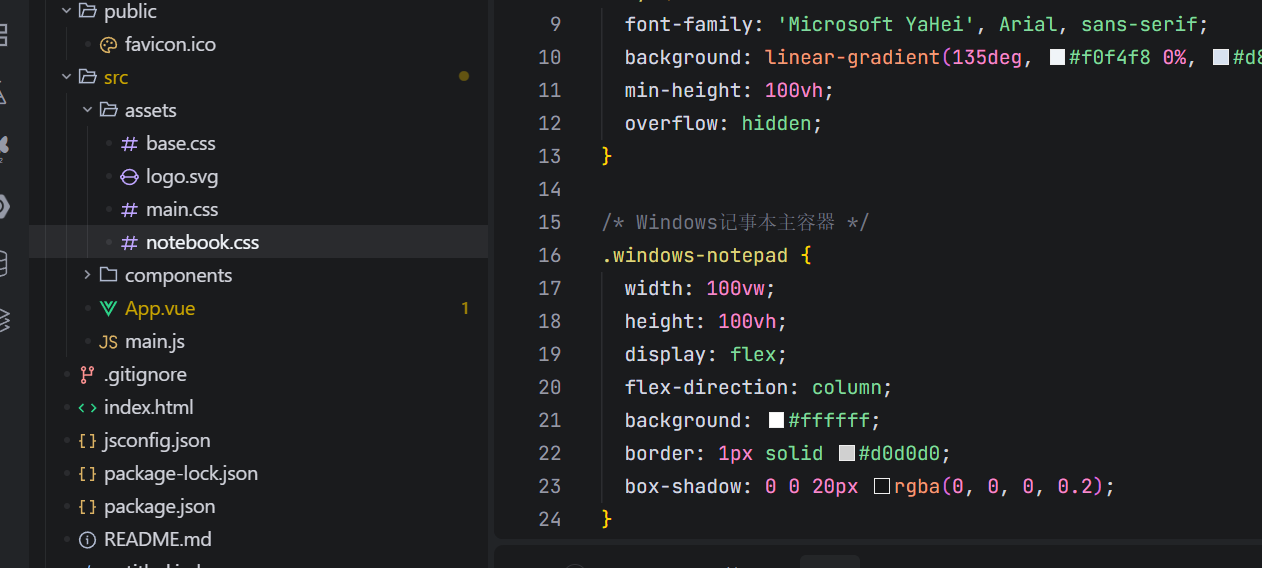
Task: Open main.js in the src folder
Action: point(155,342)
